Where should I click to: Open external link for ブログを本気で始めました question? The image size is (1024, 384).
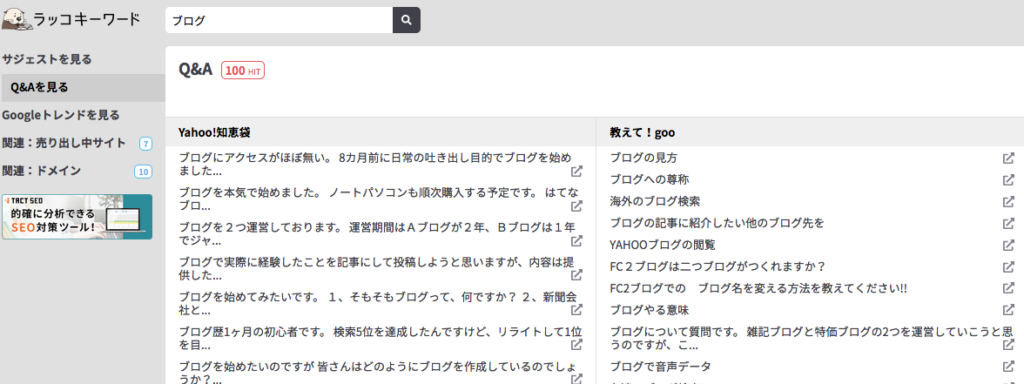pyautogui.click(x=577, y=206)
